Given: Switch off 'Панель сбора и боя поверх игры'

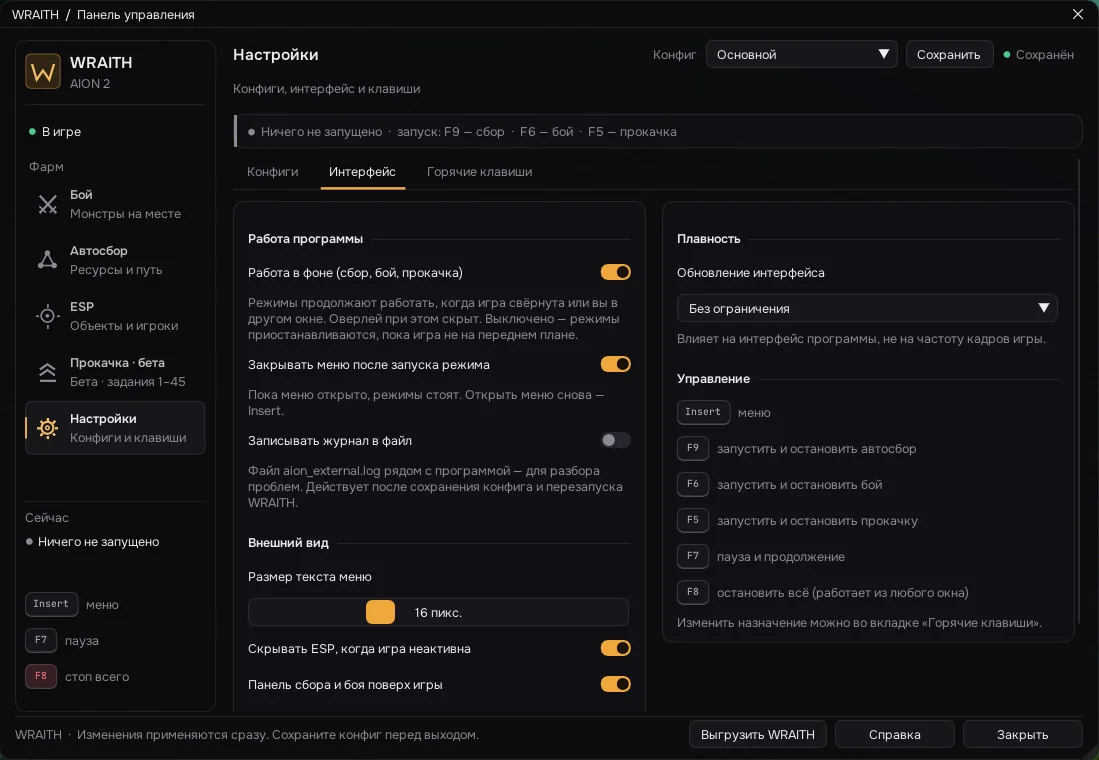Looking at the screenshot, I should click(x=615, y=684).
